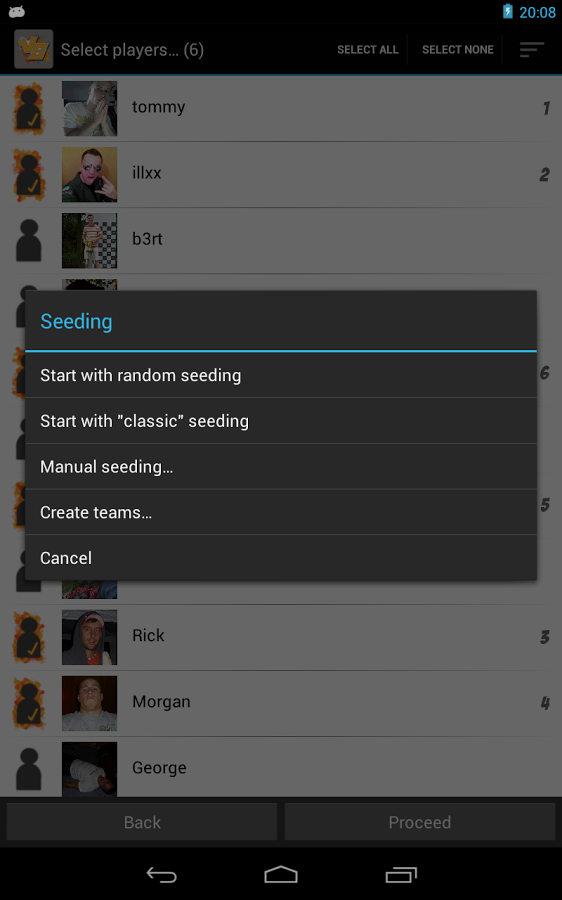Open Create teams… option

click(x=281, y=512)
